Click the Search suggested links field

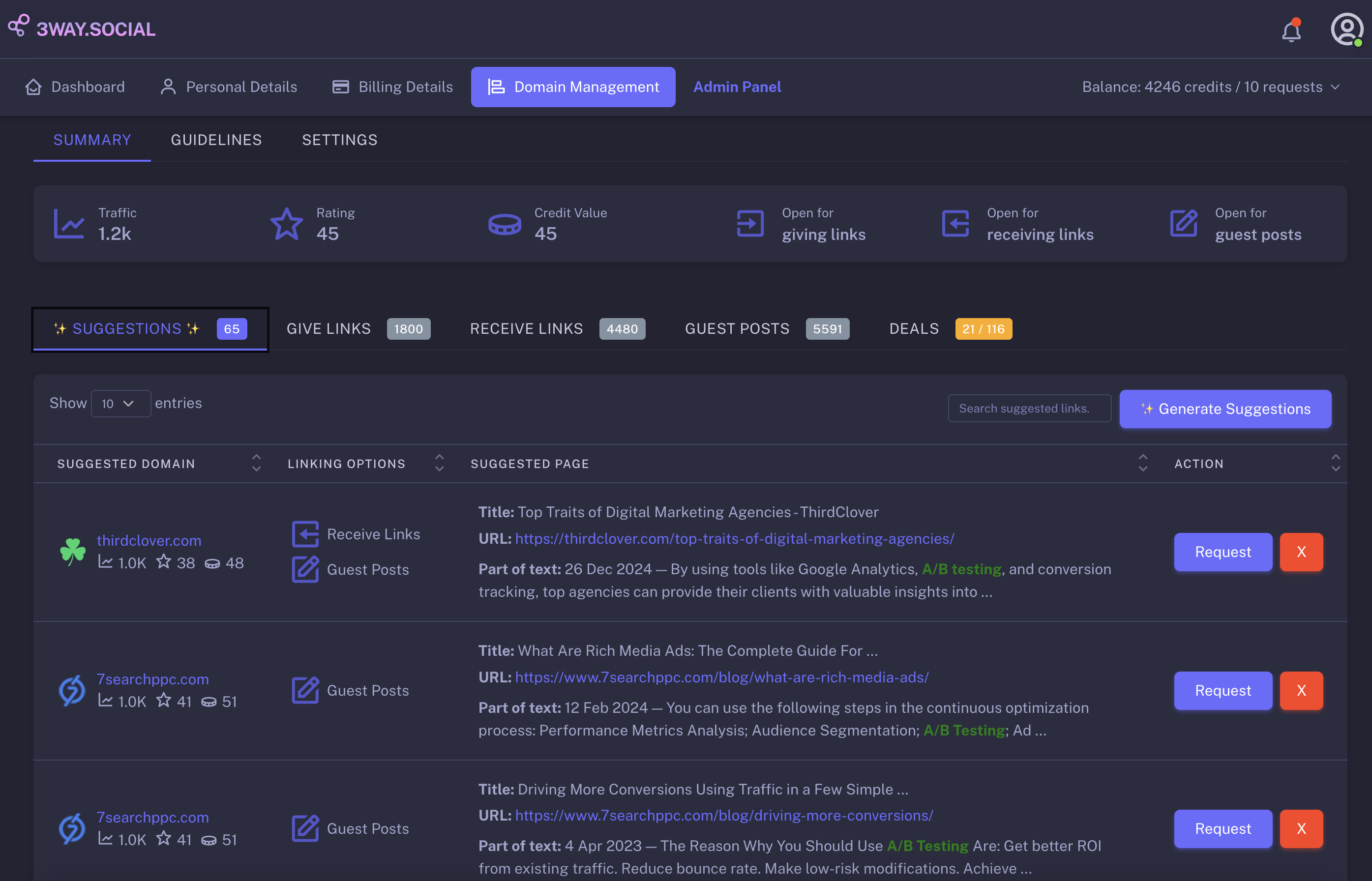coord(1029,409)
